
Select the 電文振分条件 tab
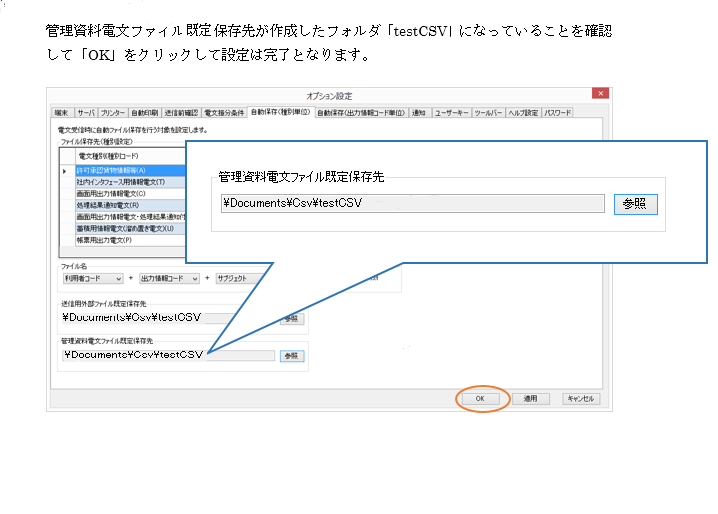pos(224,113)
